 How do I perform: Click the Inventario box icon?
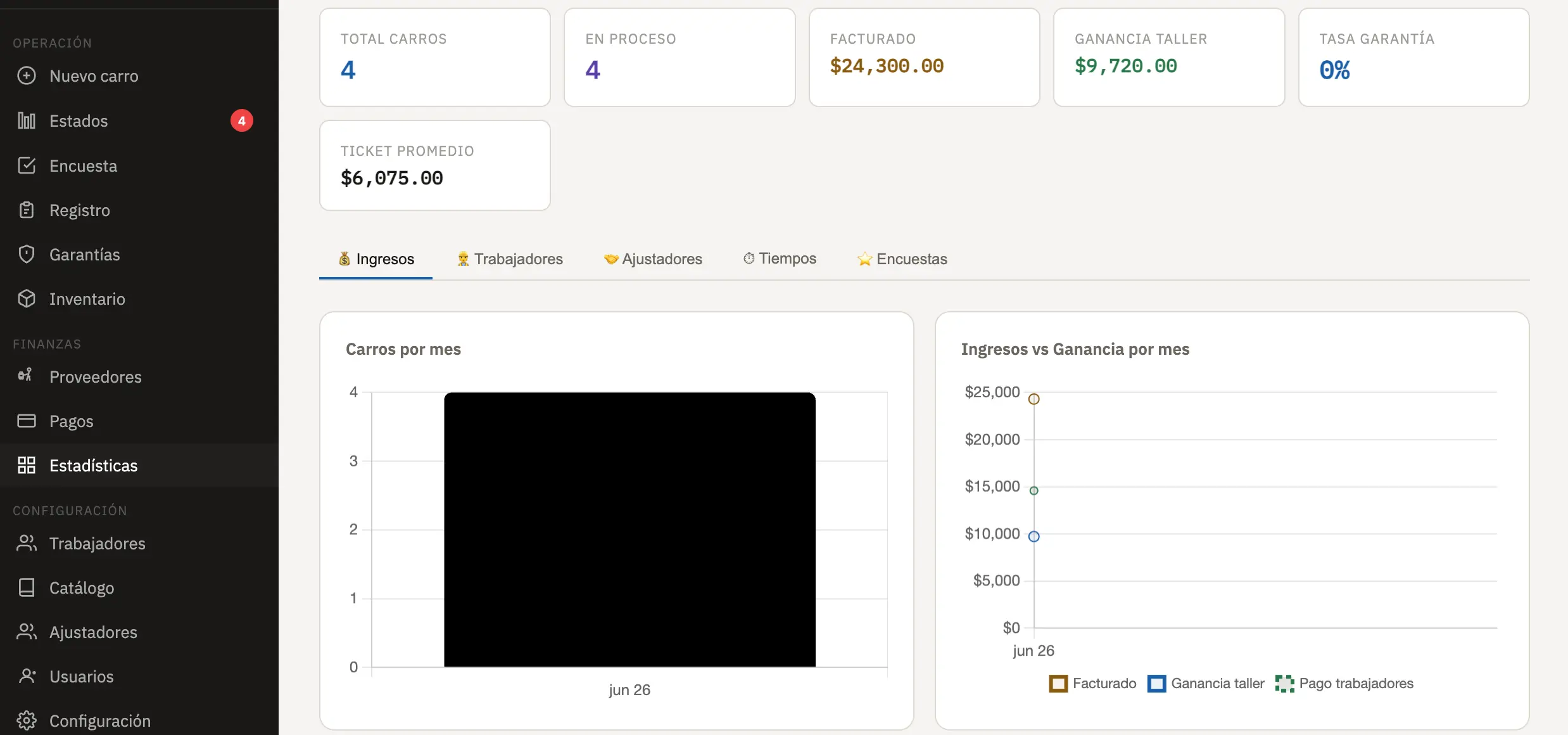click(27, 298)
